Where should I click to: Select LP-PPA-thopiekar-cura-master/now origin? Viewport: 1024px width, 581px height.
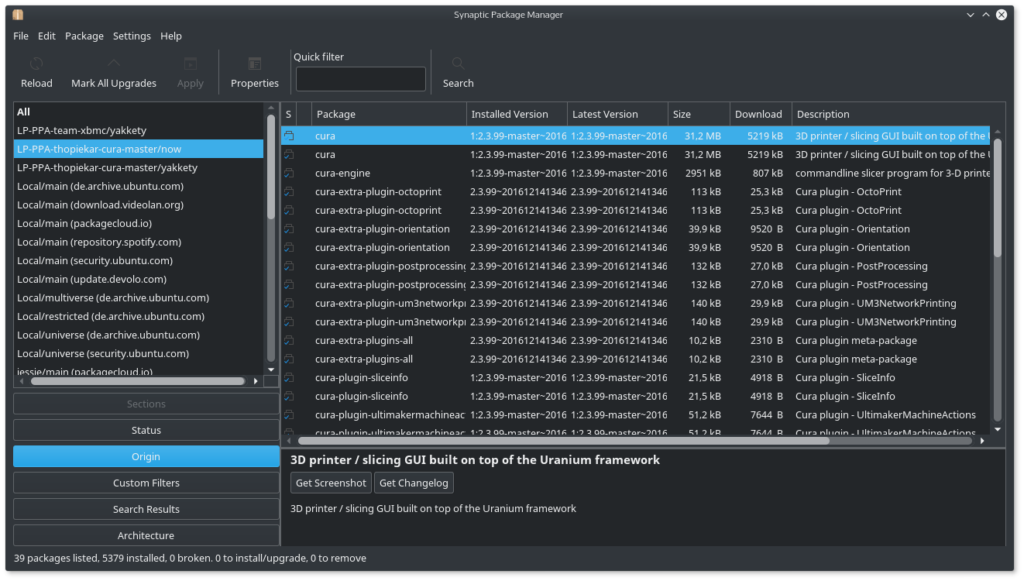[x=138, y=149]
